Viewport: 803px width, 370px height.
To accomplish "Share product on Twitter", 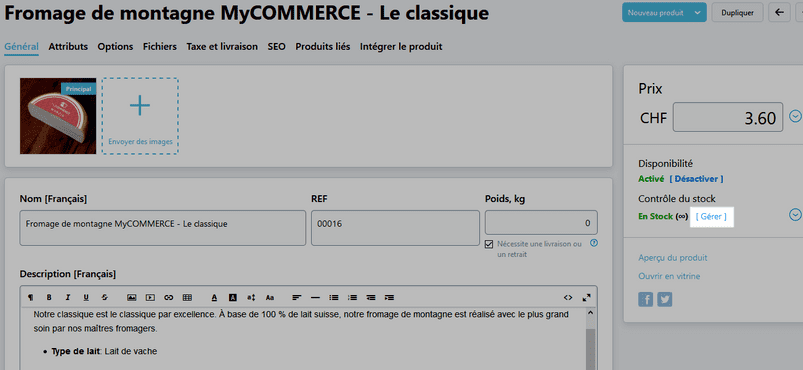I will (665, 299).
